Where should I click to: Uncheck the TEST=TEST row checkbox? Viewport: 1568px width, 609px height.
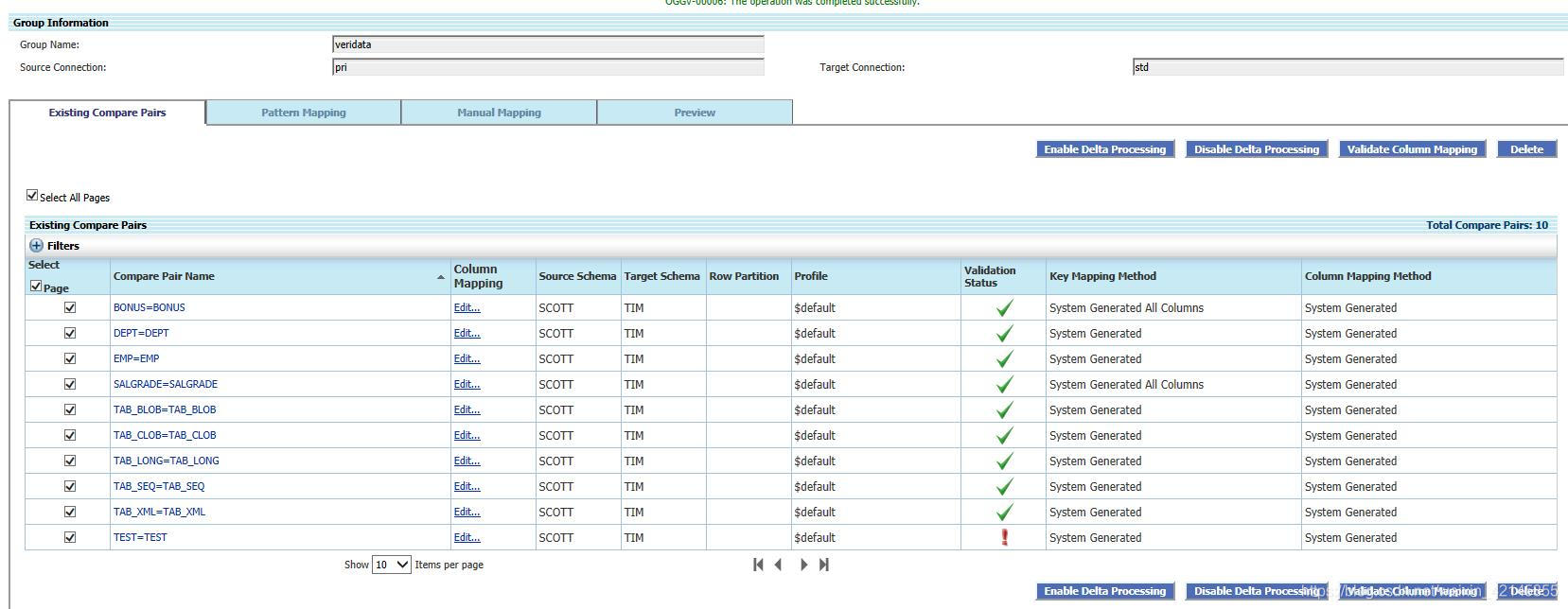point(70,537)
